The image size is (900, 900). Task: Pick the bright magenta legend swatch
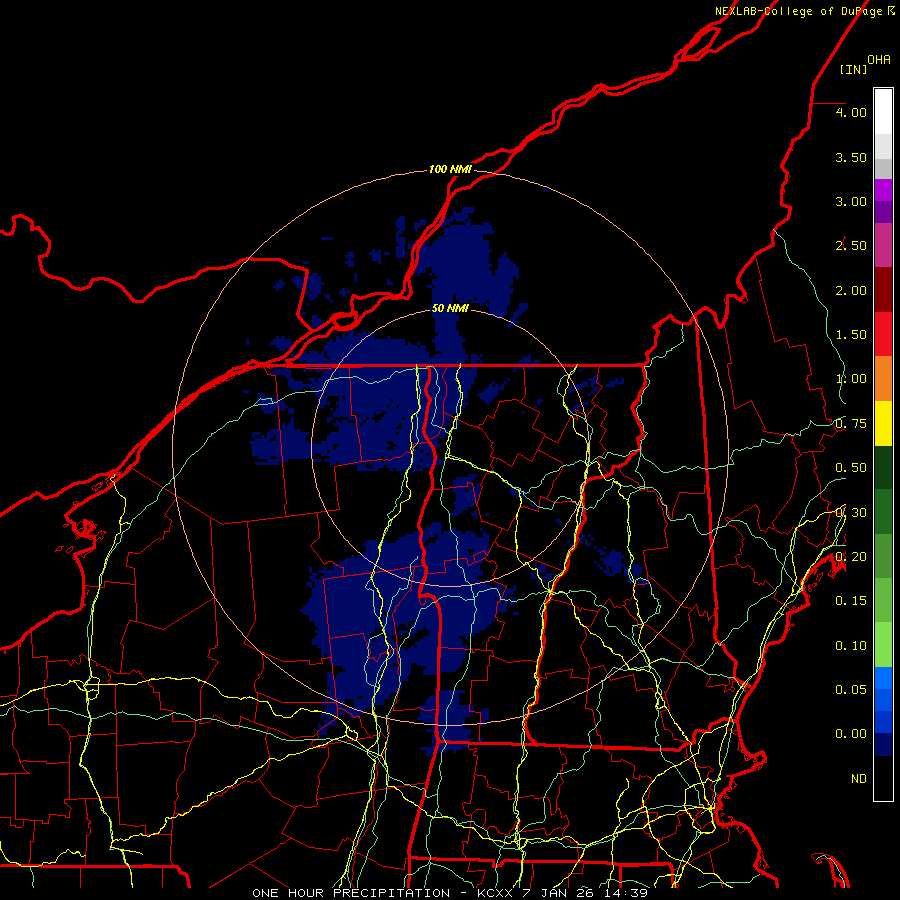(x=883, y=190)
